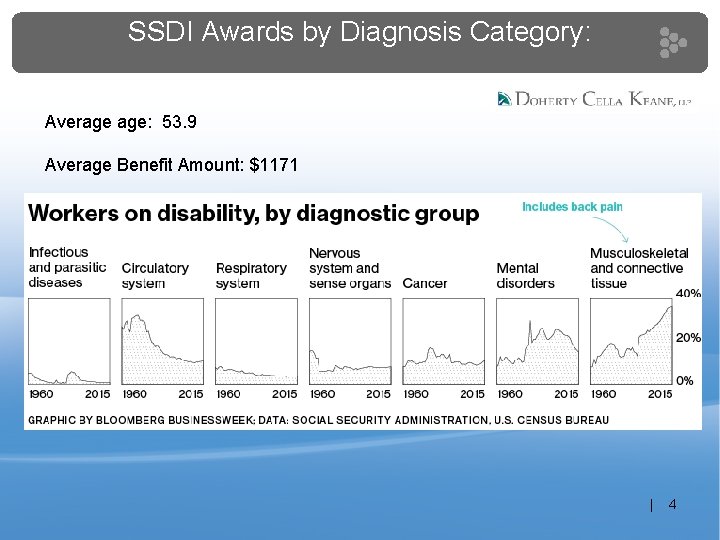
Task: Click the SSDI Awards by Diagnosis Category title
Action: click(359, 32)
